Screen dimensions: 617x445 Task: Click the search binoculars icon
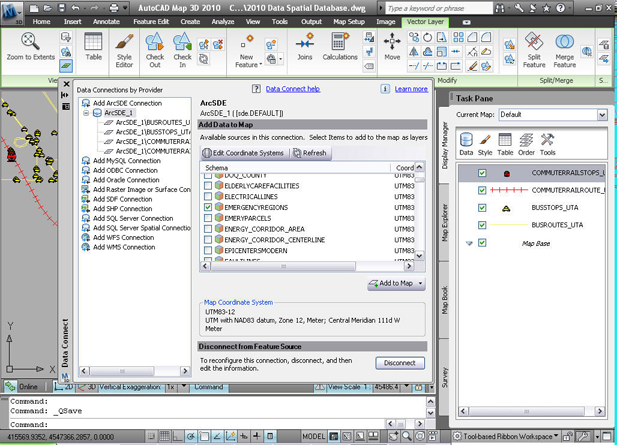click(x=500, y=8)
